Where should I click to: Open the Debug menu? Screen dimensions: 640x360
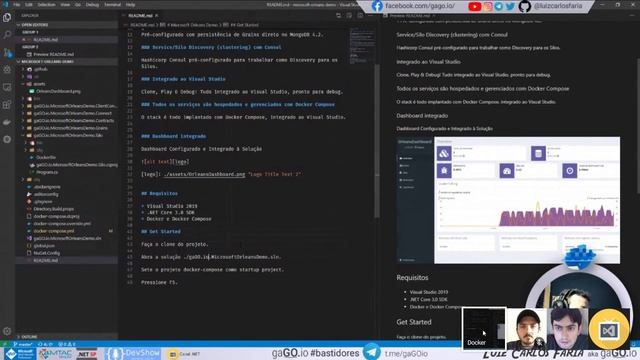(92, 4)
